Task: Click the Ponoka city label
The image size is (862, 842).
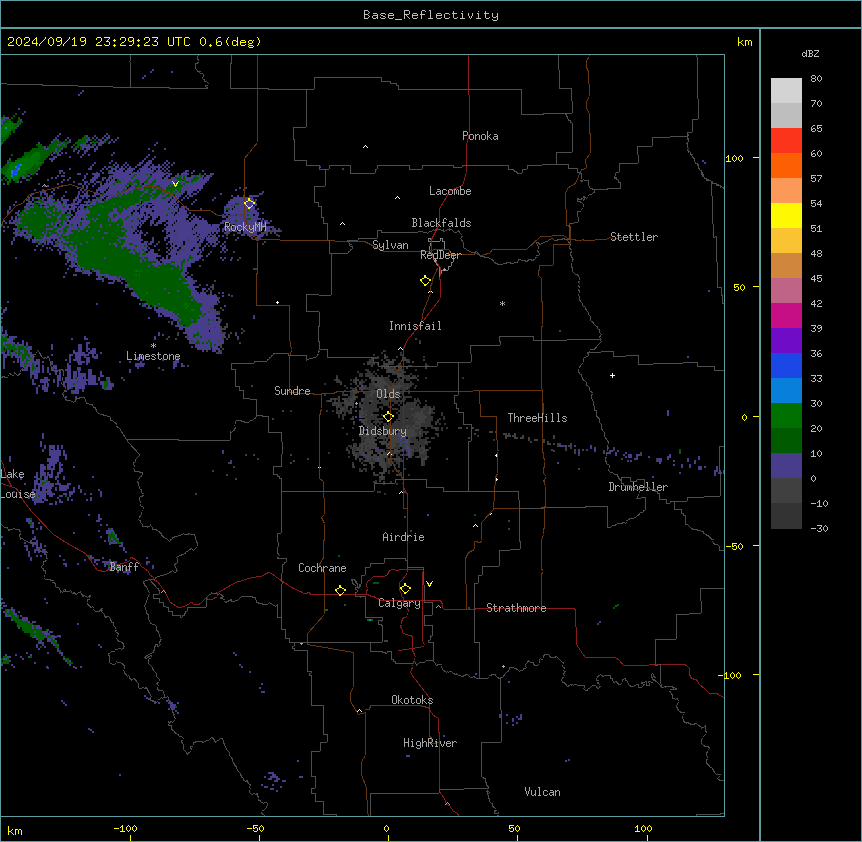Action: coord(480,136)
